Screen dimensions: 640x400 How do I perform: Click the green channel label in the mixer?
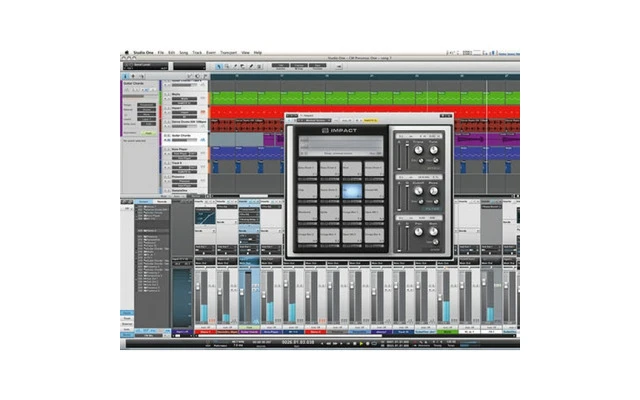[447, 332]
